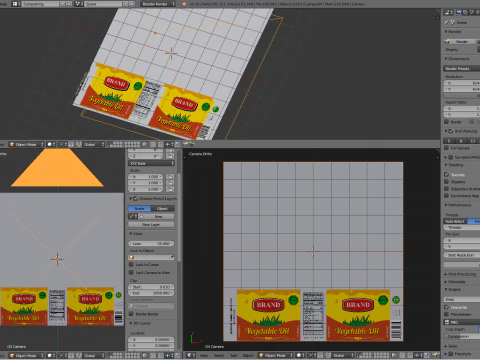Select Render Layers tab icon in properties
Viewport: 480px width, 360px height.
point(465,12)
